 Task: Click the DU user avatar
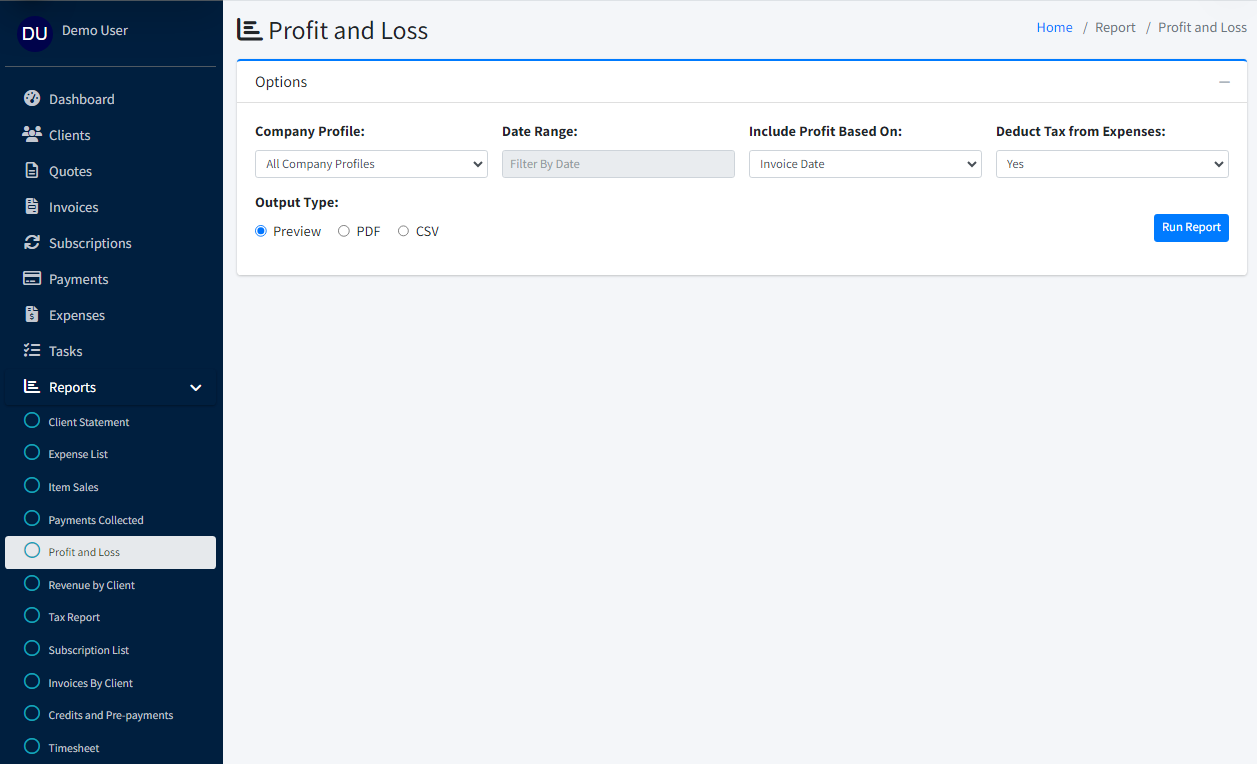tap(34, 33)
